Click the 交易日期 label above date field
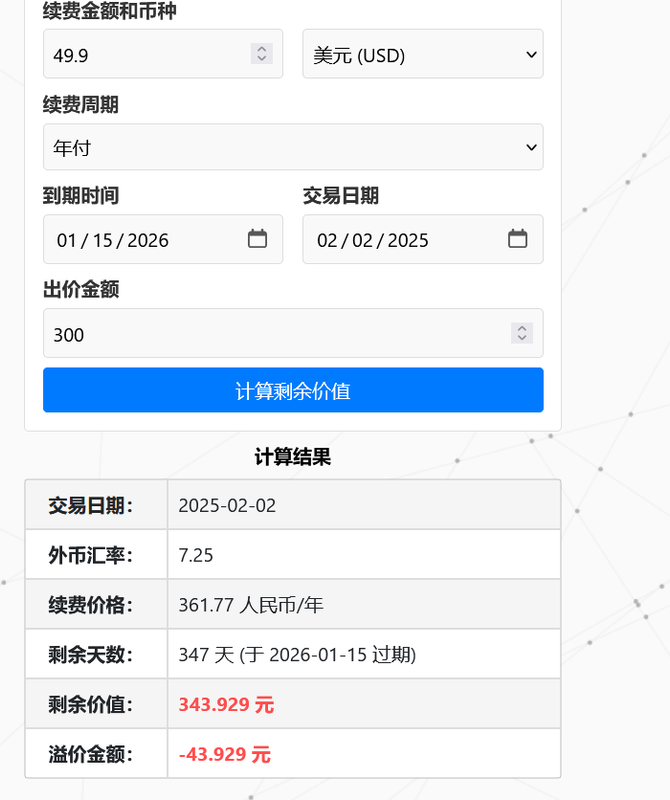 pos(341,196)
